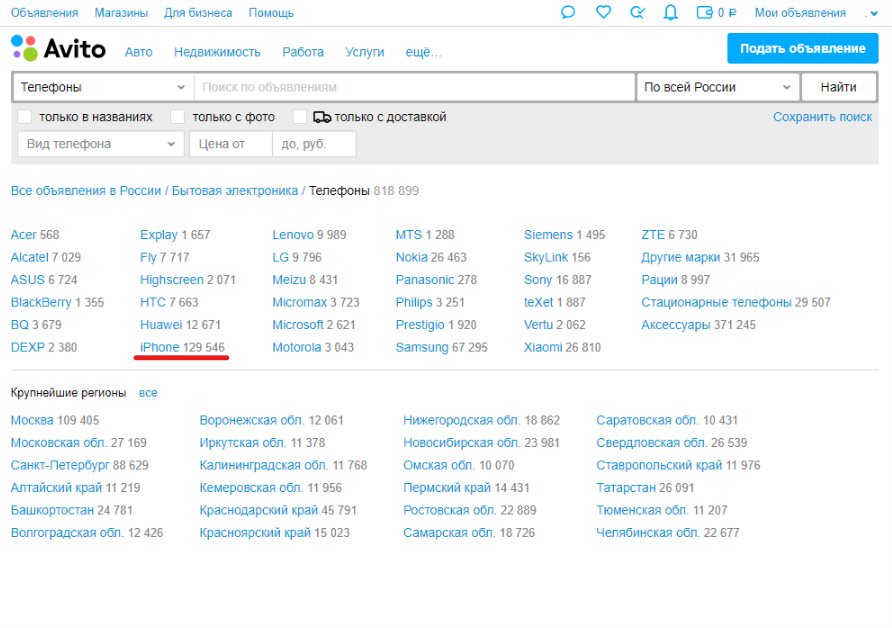Select Sony brand link
This screenshot has height=628, width=892.
pyautogui.click(x=538, y=280)
